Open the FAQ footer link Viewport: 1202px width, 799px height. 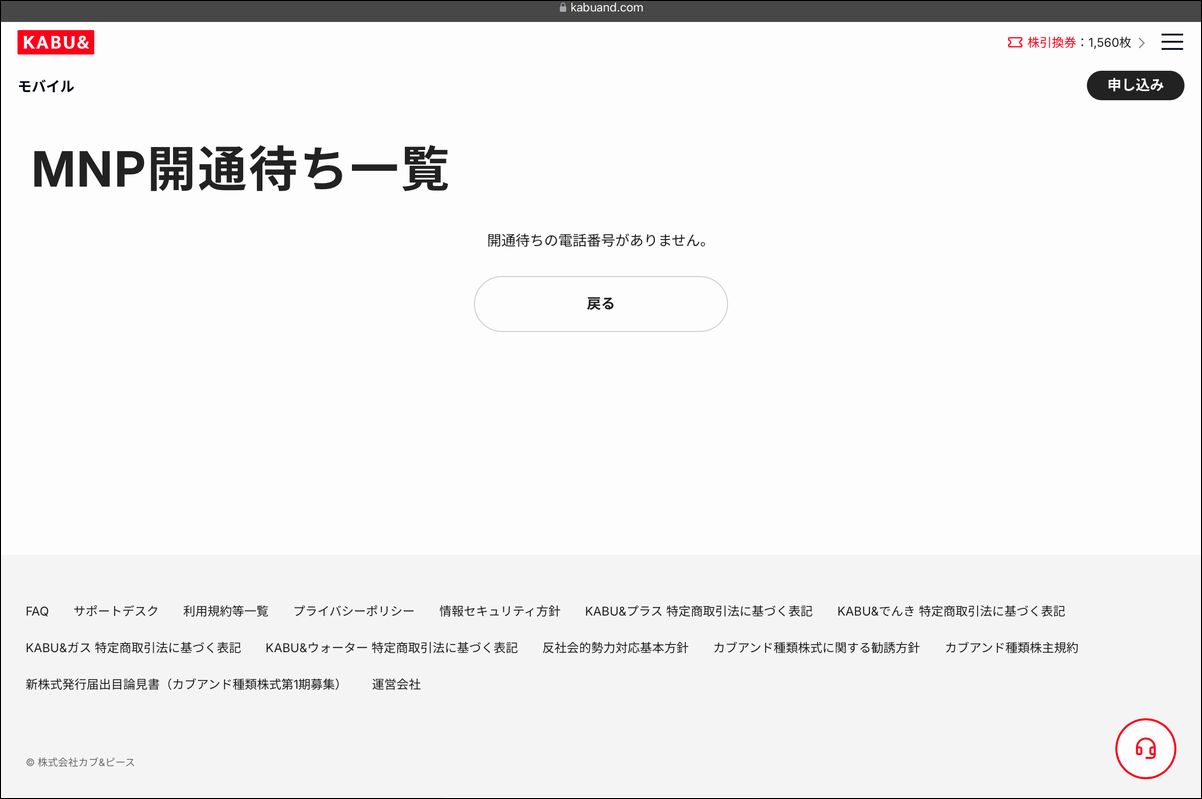37,611
